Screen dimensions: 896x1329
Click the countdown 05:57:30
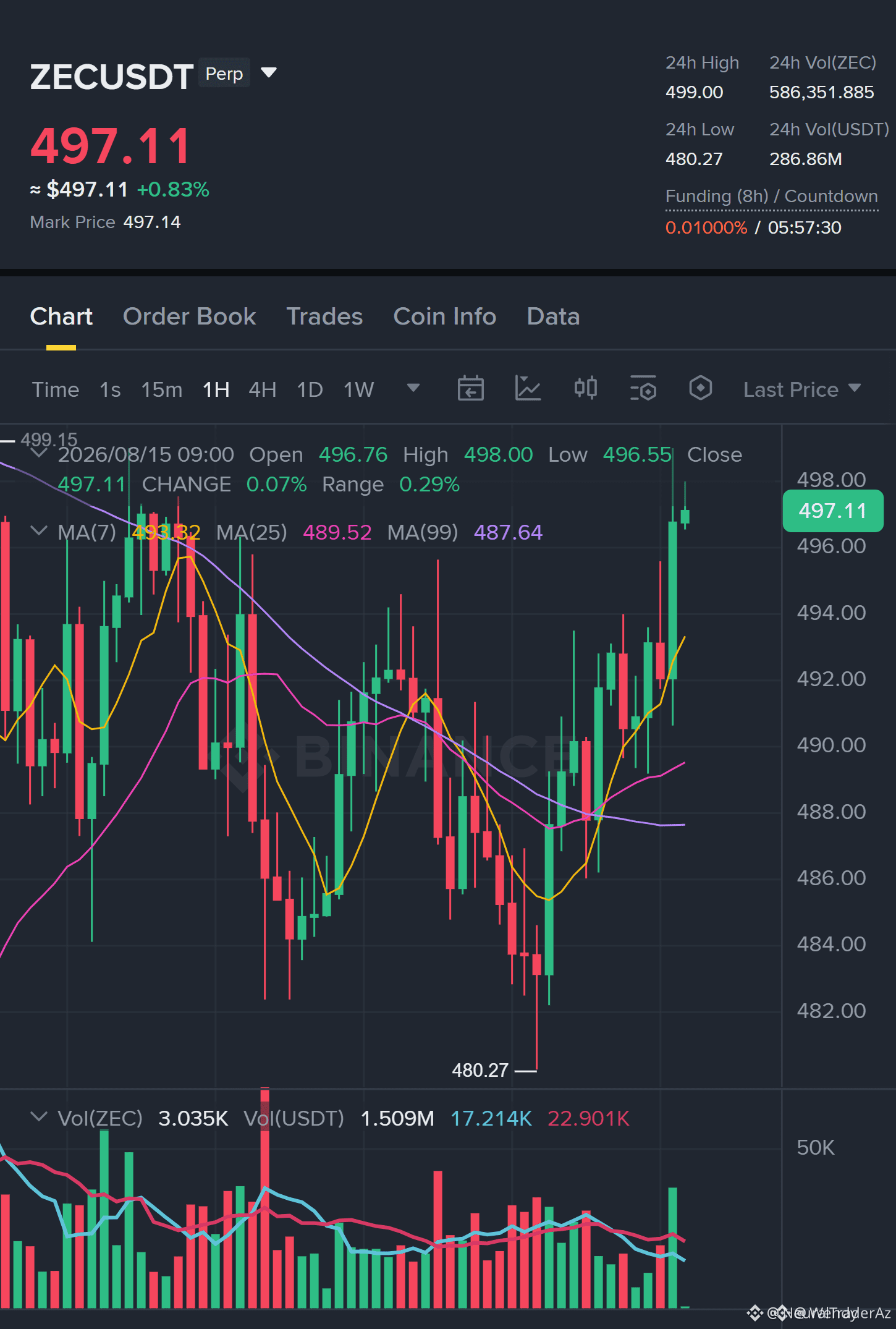tap(805, 227)
